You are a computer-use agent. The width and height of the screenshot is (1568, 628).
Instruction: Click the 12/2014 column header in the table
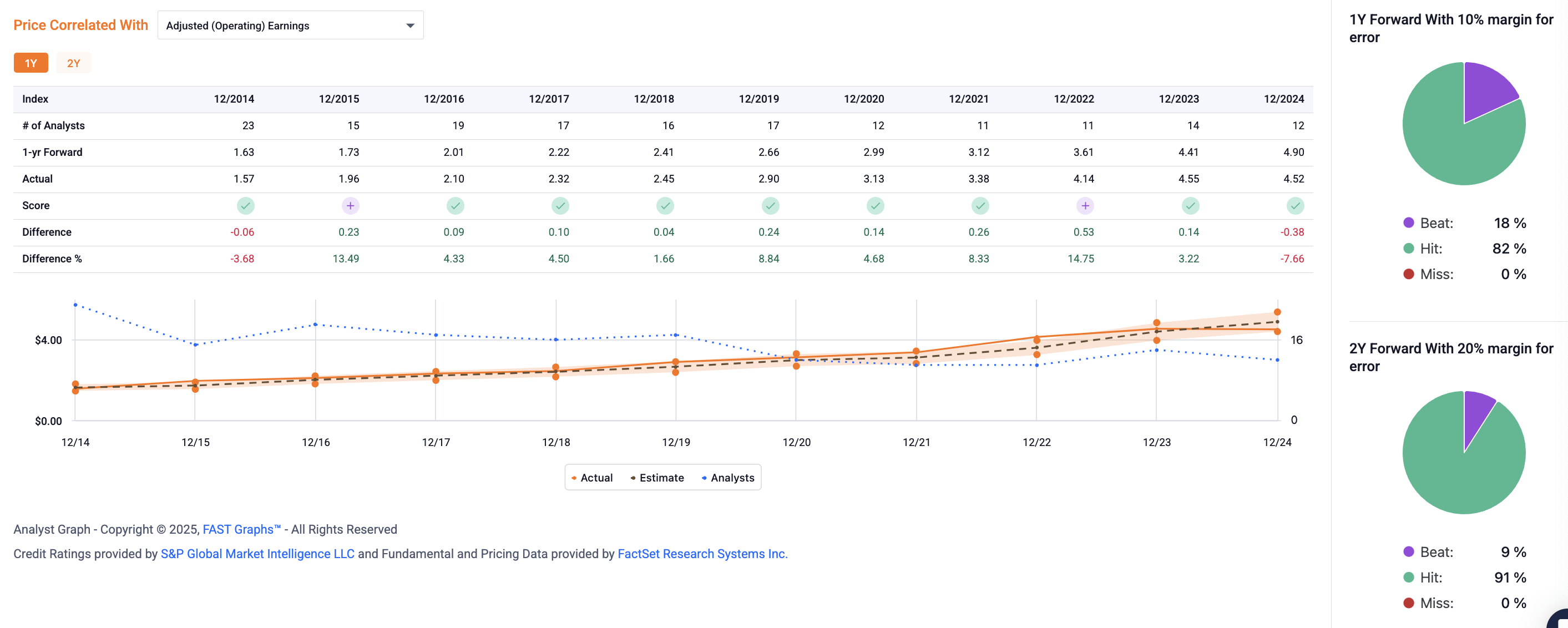pyautogui.click(x=234, y=98)
